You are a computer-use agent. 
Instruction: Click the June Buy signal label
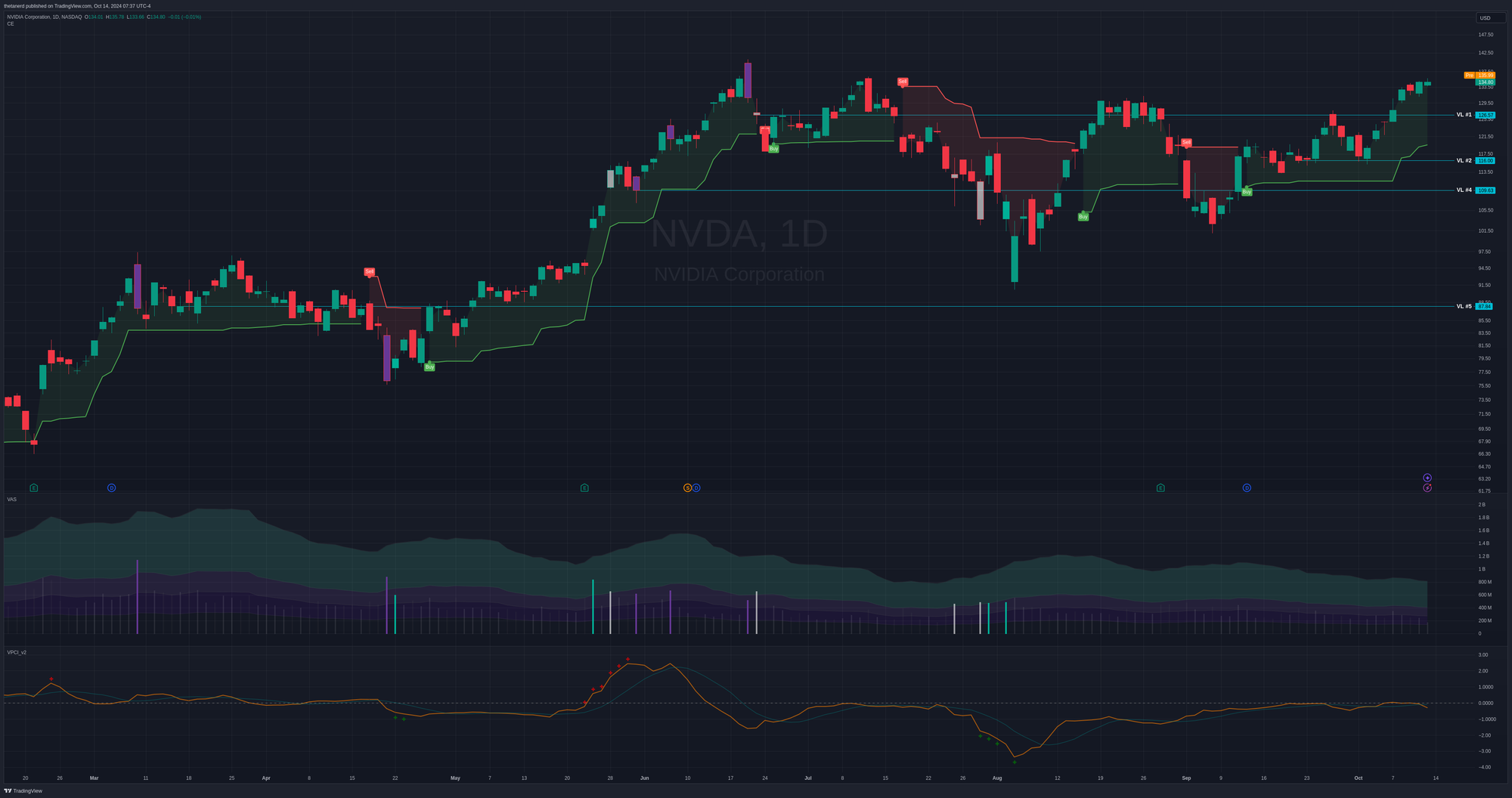click(x=773, y=149)
